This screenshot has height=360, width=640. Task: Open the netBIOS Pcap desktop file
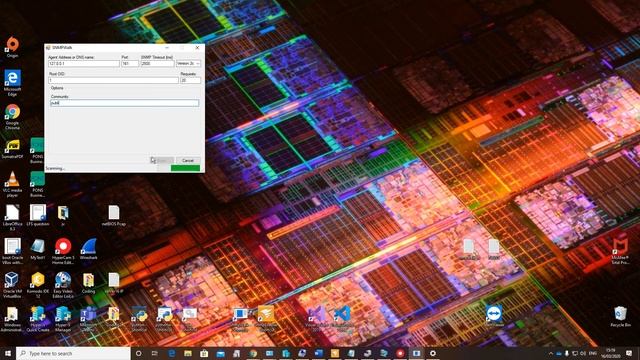[x=114, y=215]
